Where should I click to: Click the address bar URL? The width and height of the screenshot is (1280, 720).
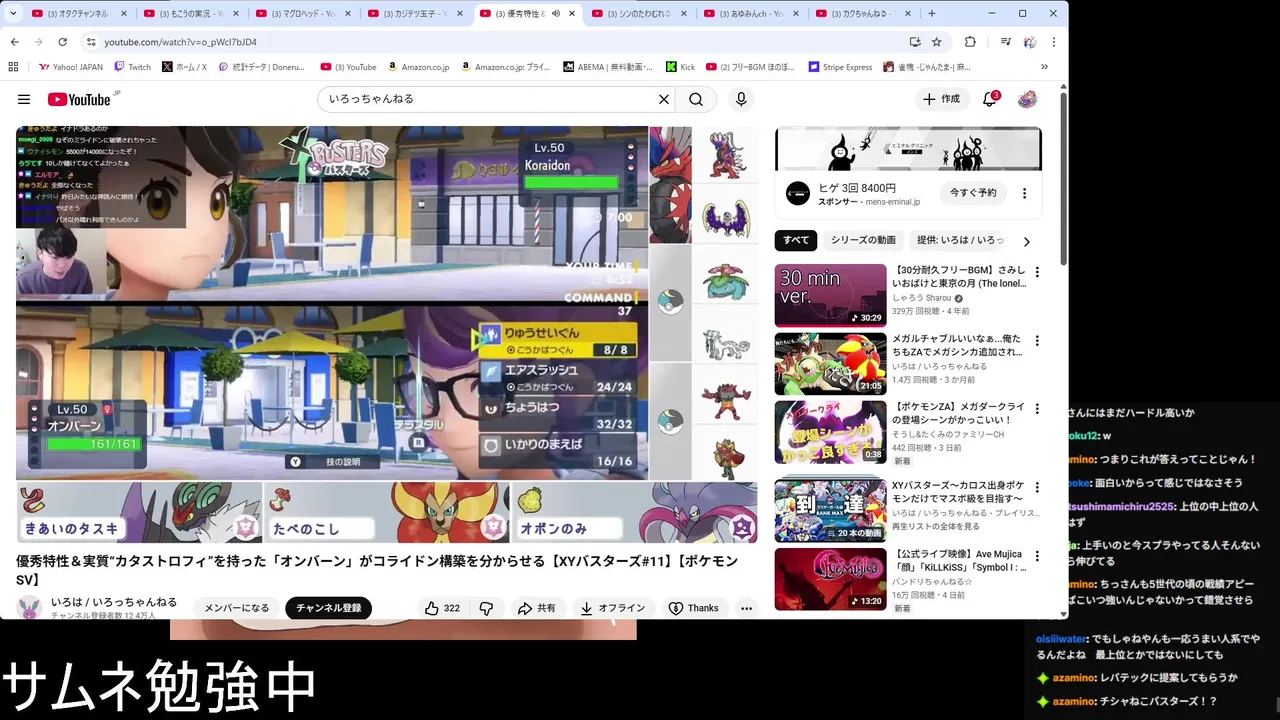click(x=180, y=42)
